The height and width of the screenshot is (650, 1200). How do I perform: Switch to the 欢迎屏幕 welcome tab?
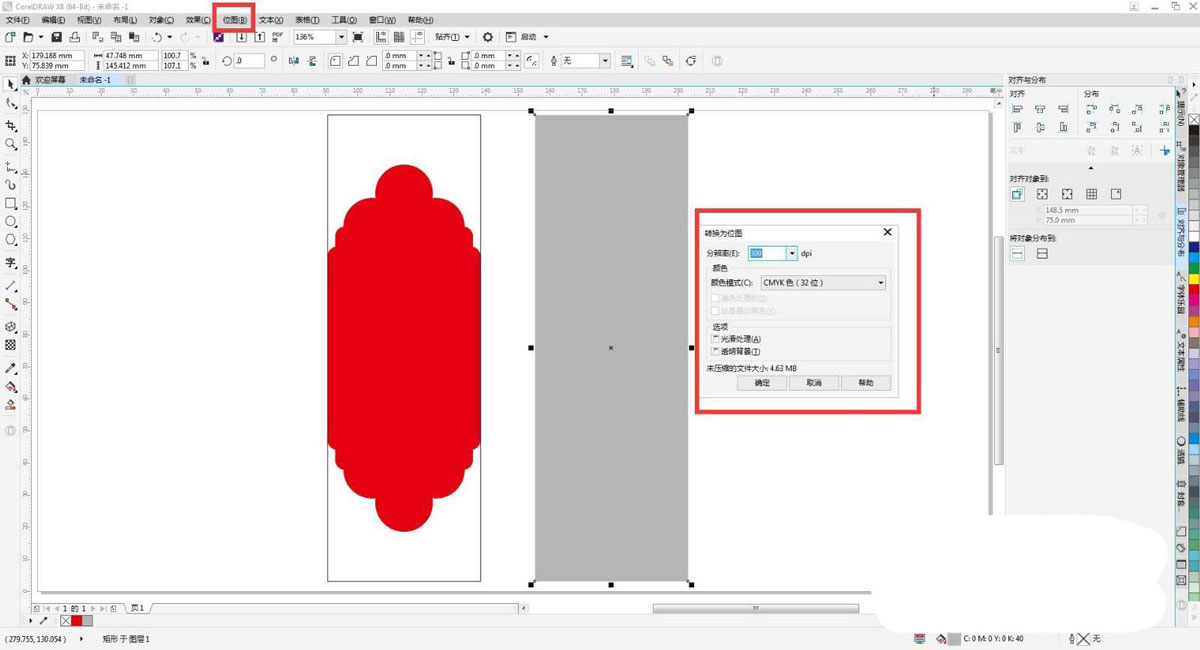[50, 80]
